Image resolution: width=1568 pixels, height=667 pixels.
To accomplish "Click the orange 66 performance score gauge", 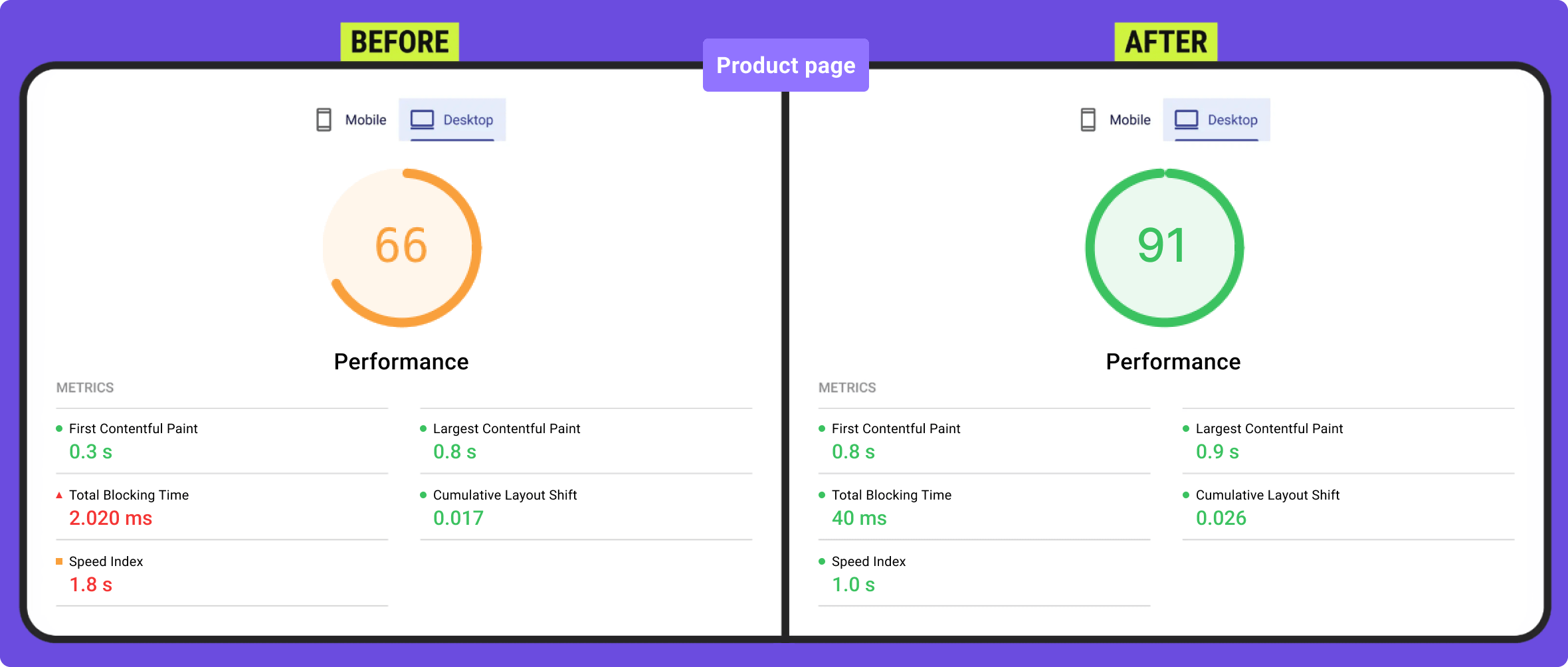I will point(402,247).
